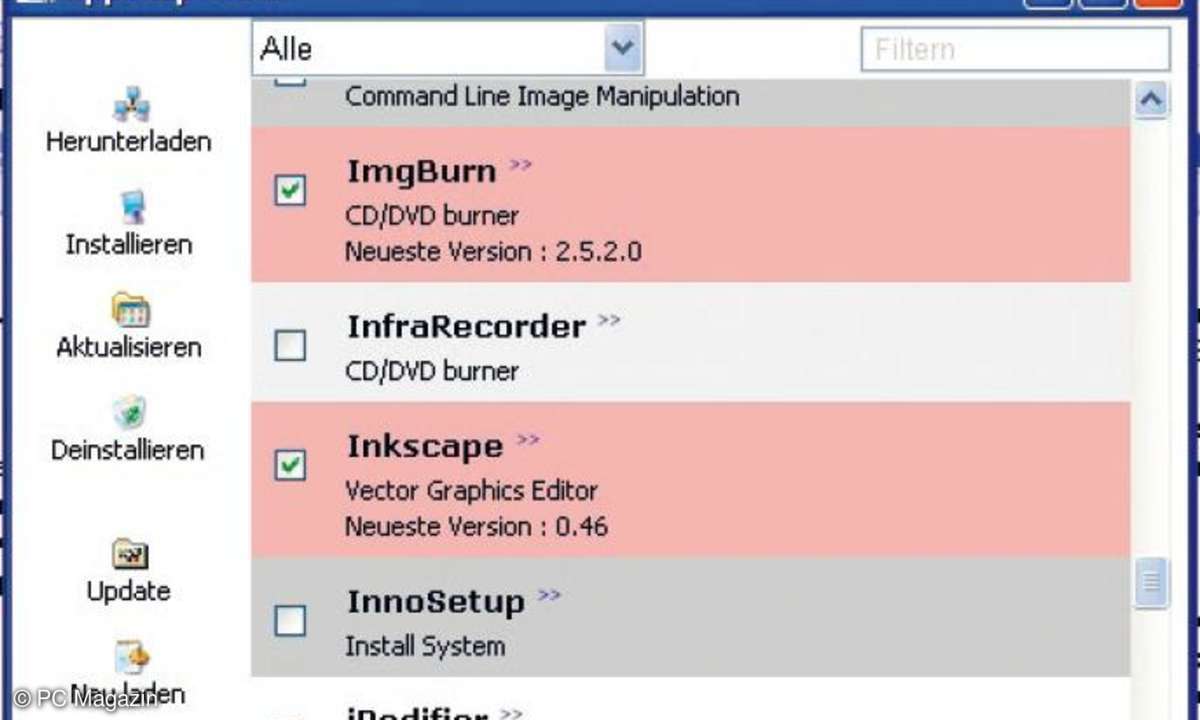
Task: Click the Herunterladen download icon
Action: coord(131,104)
